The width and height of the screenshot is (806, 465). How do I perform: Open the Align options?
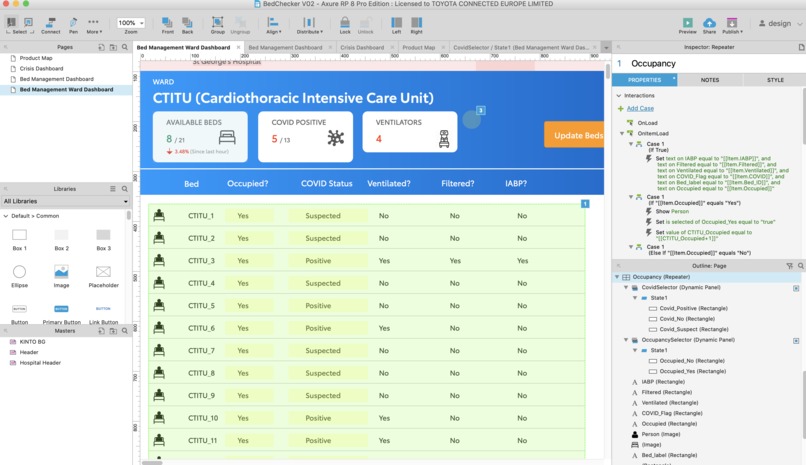273,25
